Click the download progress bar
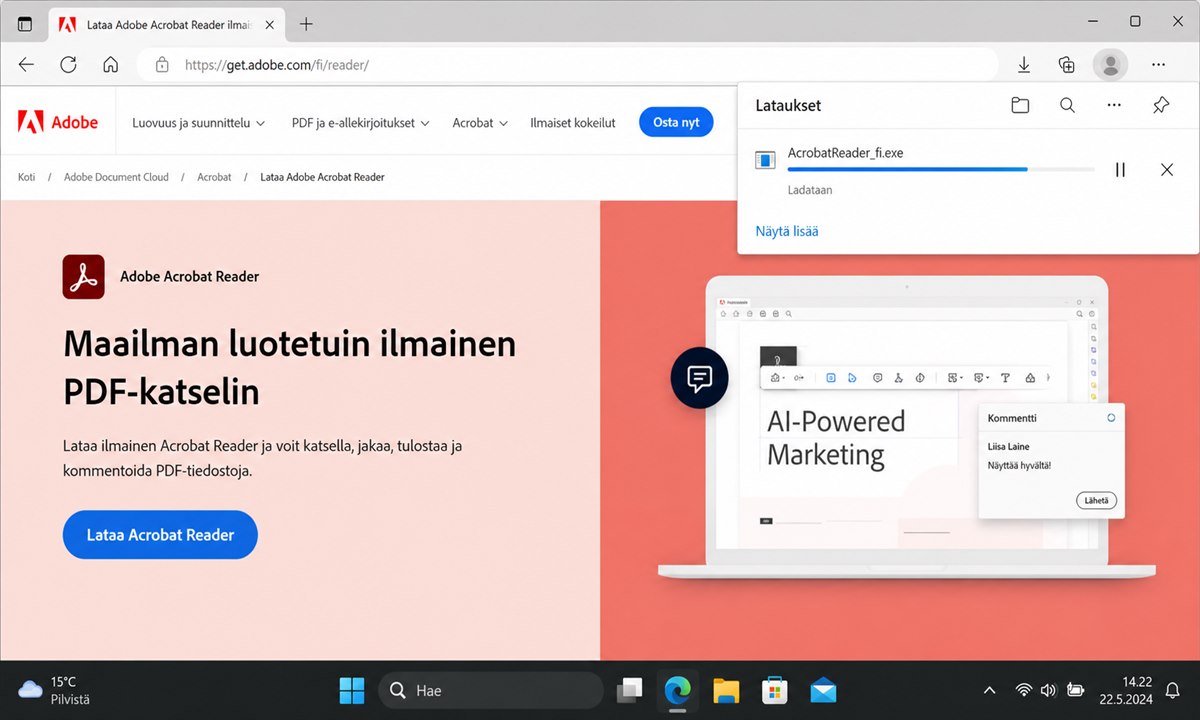1200x720 pixels. pyautogui.click(x=941, y=170)
